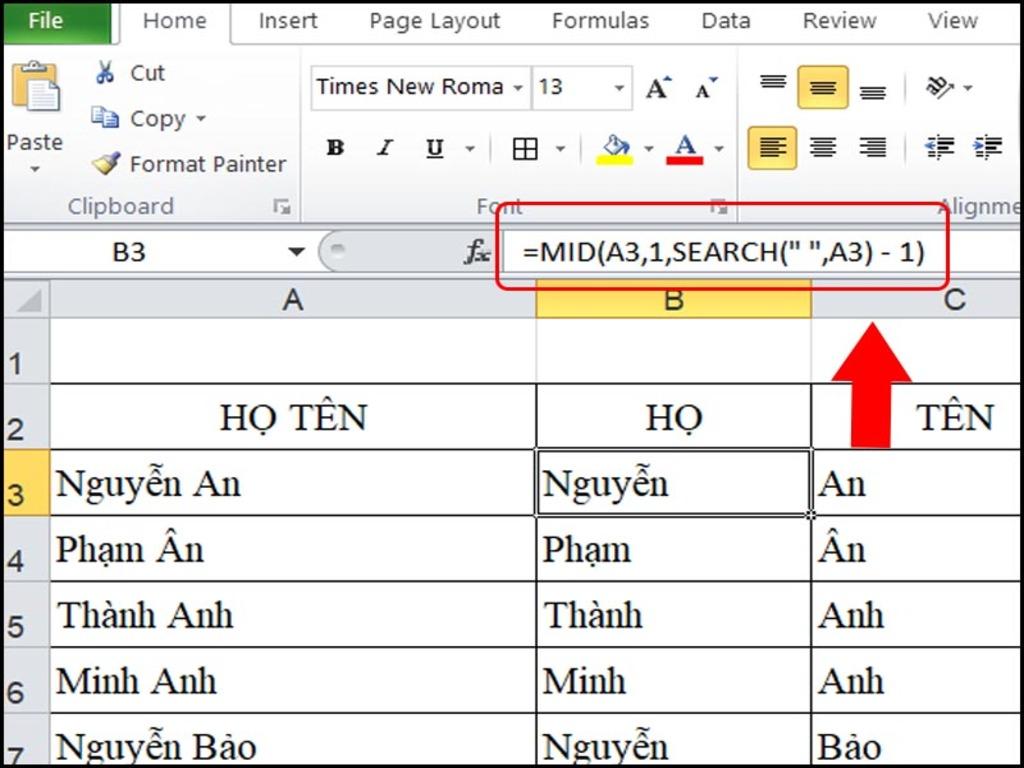This screenshot has height=768, width=1024.
Task: Select the Cut icon
Action: click(x=104, y=72)
